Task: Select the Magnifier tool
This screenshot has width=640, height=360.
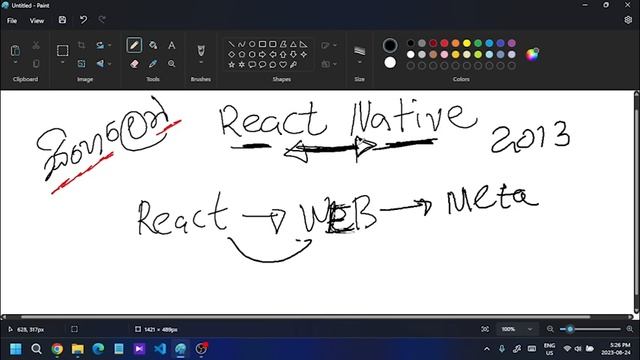Action: pyautogui.click(x=172, y=64)
